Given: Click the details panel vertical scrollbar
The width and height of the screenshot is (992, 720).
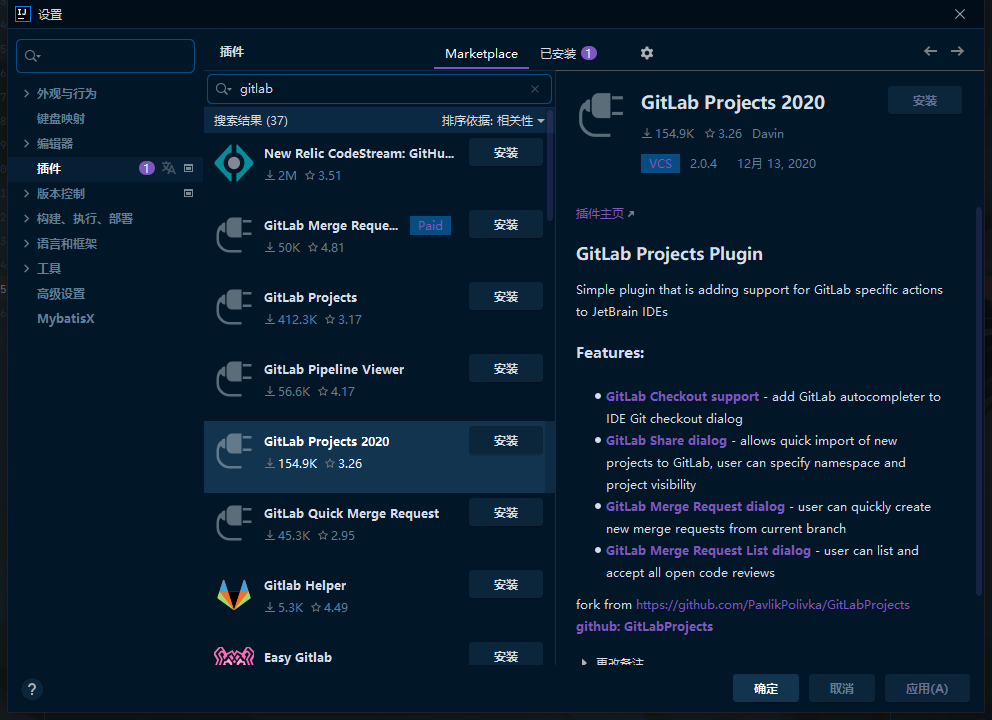Looking at the screenshot, I should (x=978, y=400).
